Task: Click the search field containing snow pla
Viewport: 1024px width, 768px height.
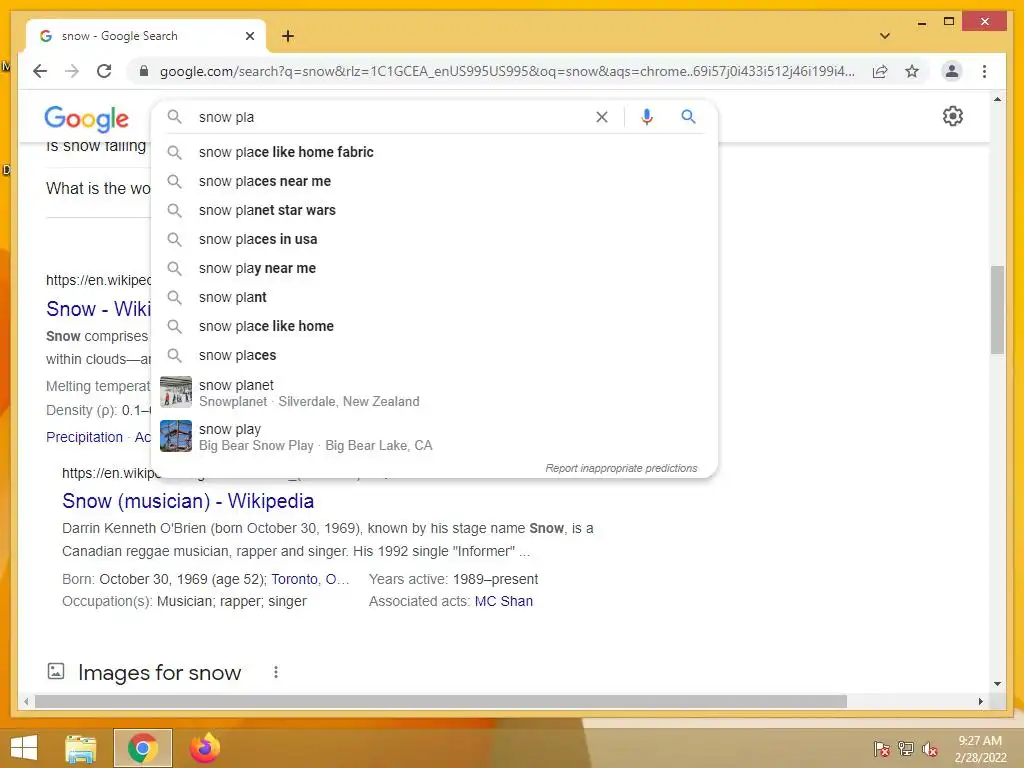Action: (x=392, y=117)
